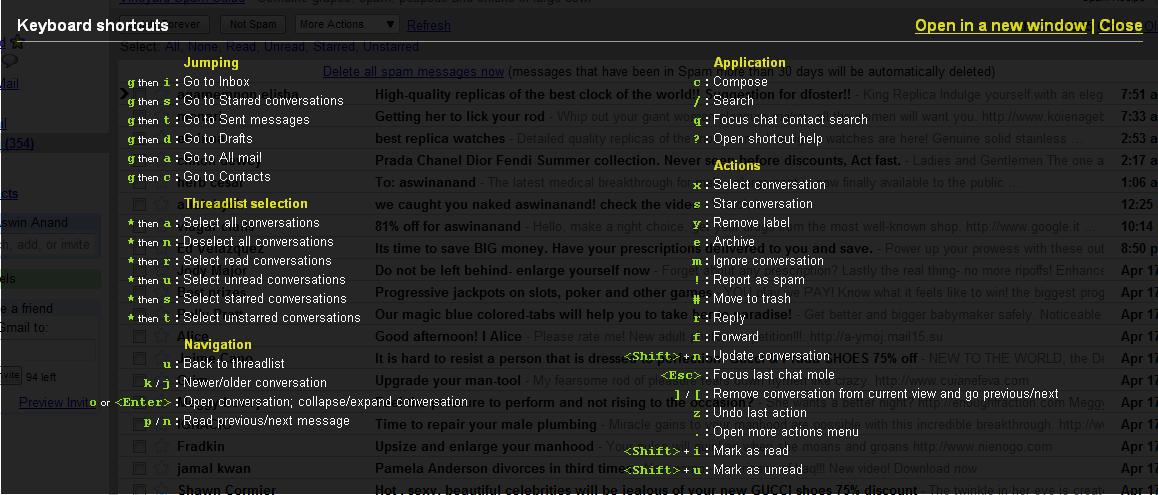
Task: Tick checkbox for jamal kwan's message
Action: [x=139, y=469]
